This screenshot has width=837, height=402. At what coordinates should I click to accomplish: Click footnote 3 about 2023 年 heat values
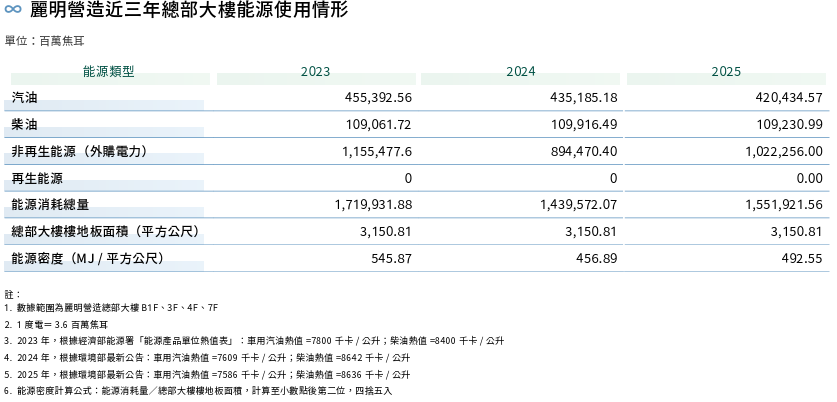pos(254,341)
